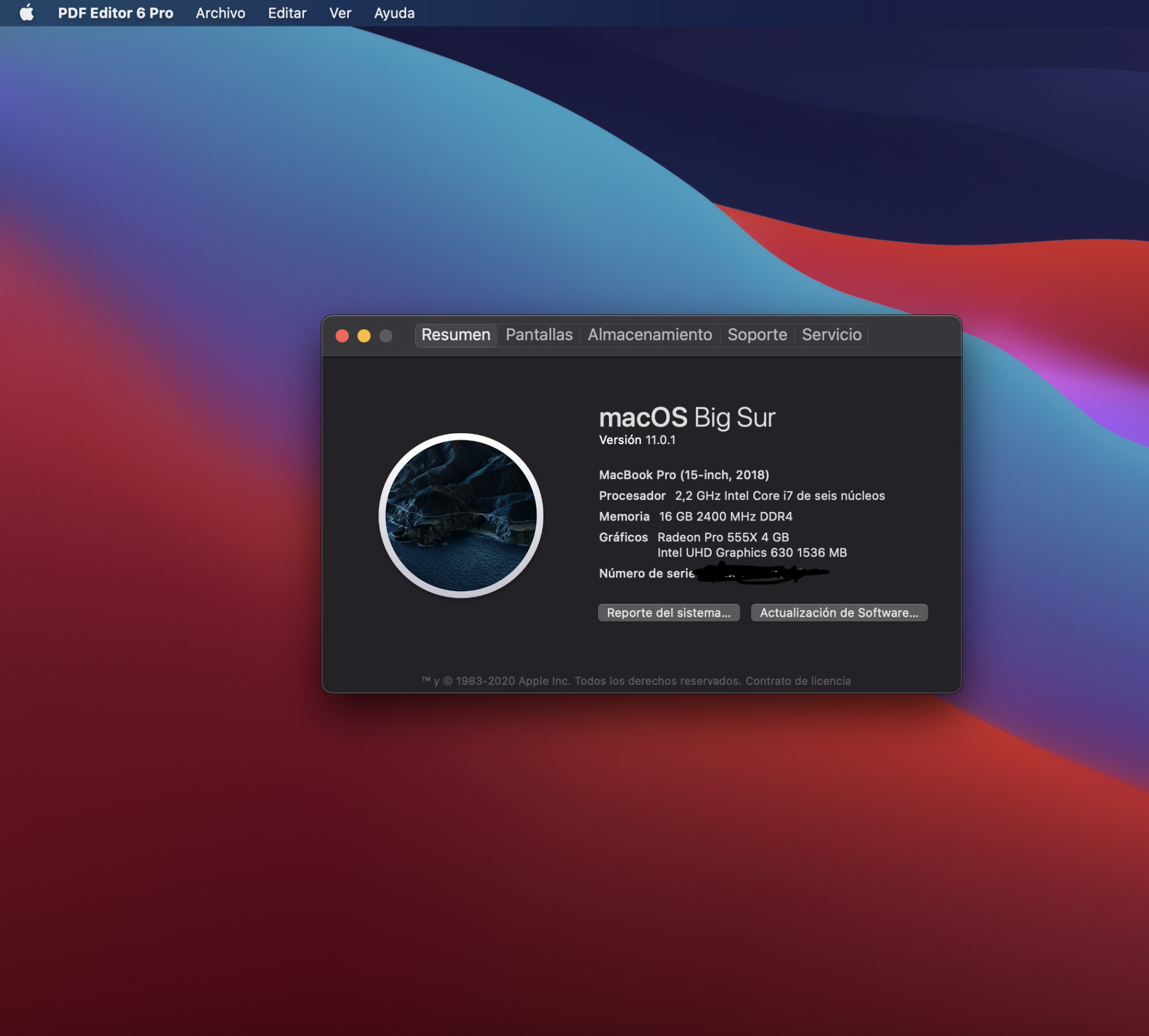Open the Contrato de licencia link
1149x1036 pixels.
click(x=798, y=681)
